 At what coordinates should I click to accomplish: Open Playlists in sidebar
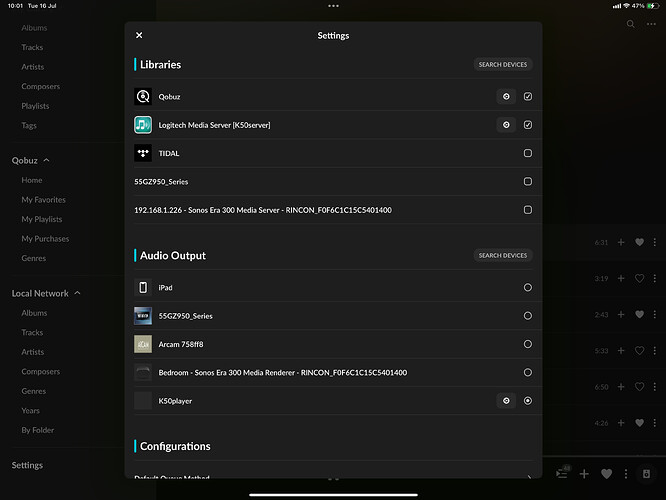(35, 106)
